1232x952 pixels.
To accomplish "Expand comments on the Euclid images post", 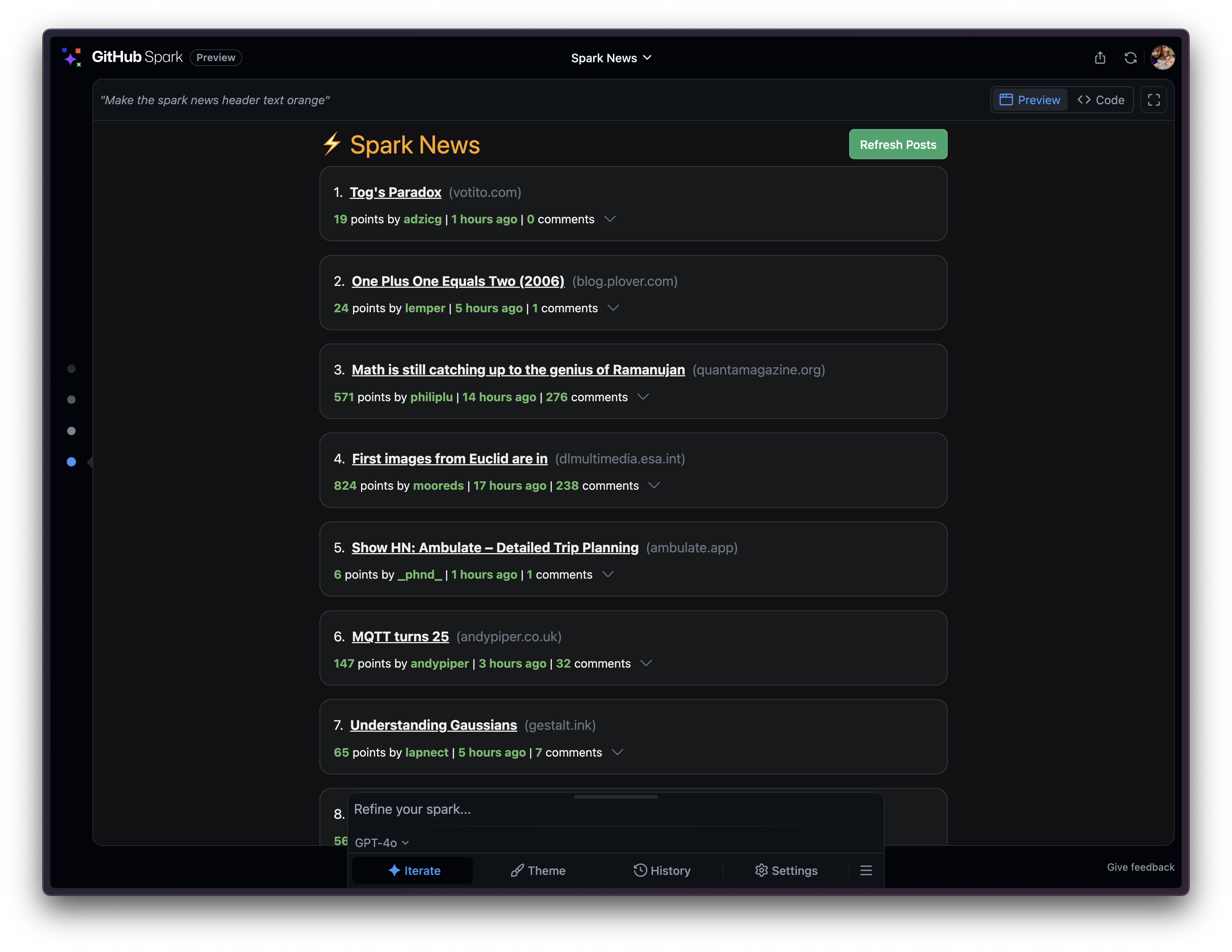I will click(654, 485).
